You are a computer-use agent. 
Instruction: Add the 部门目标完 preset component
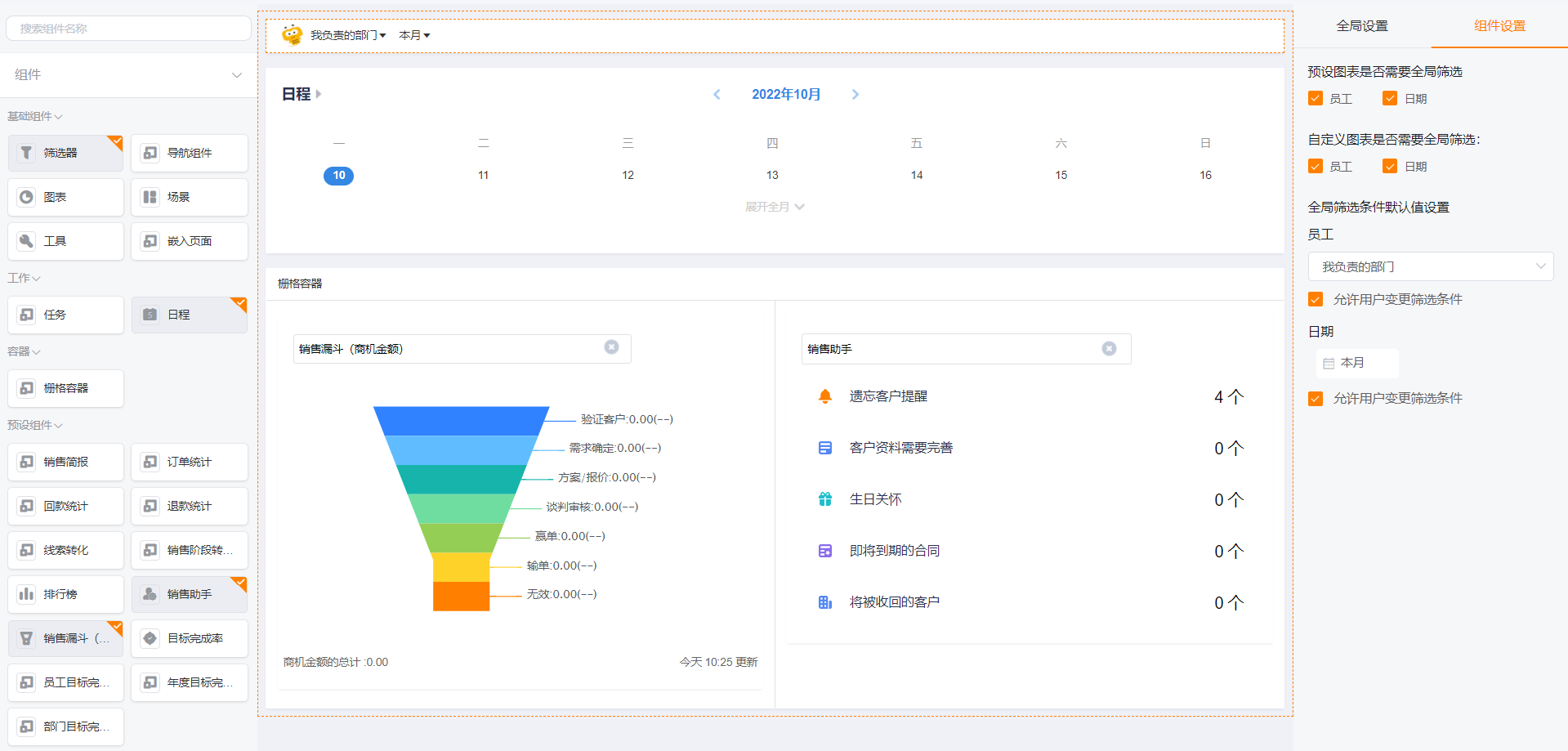[65, 726]
